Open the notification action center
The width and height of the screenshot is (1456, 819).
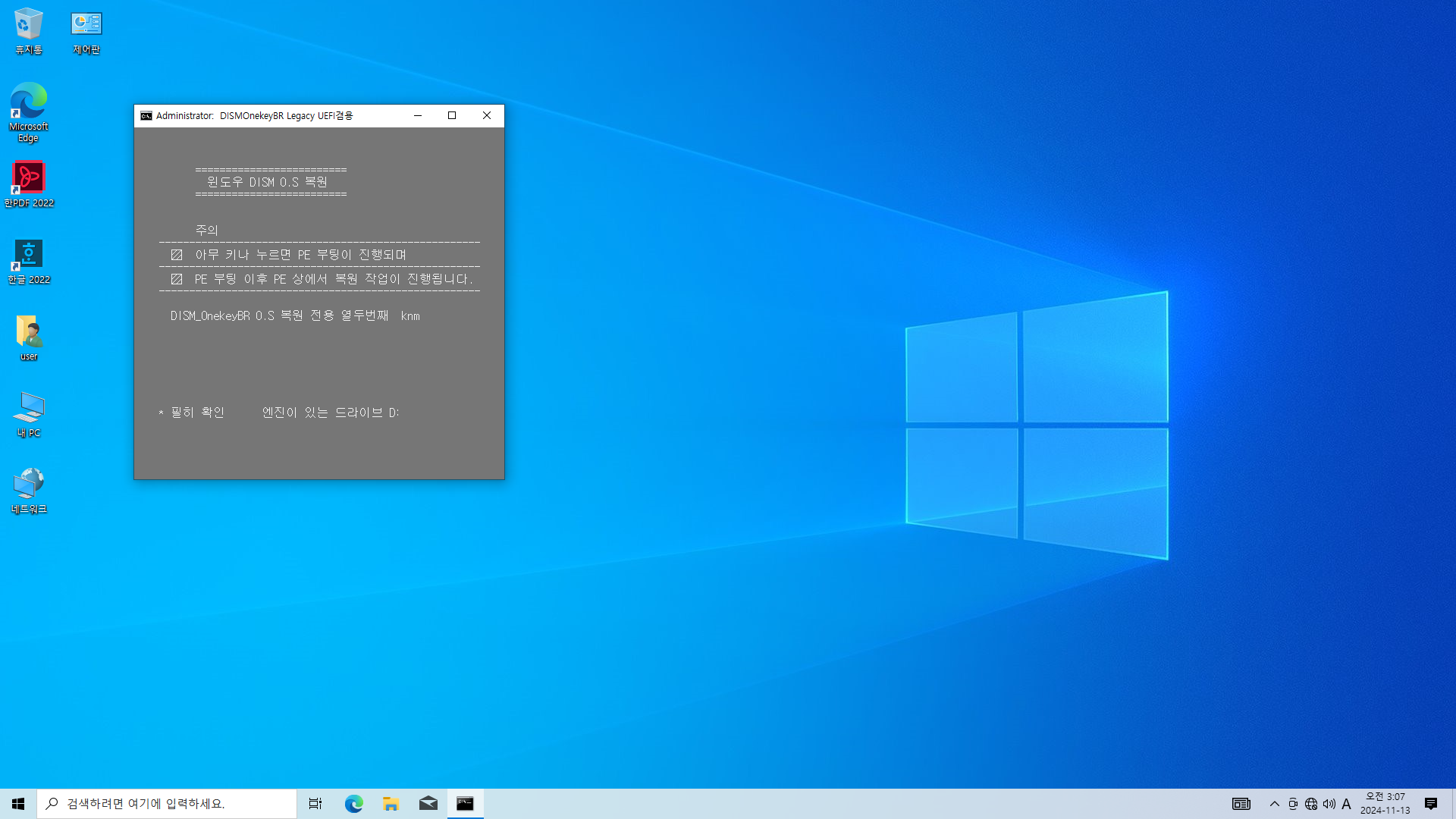point(1431,804)
